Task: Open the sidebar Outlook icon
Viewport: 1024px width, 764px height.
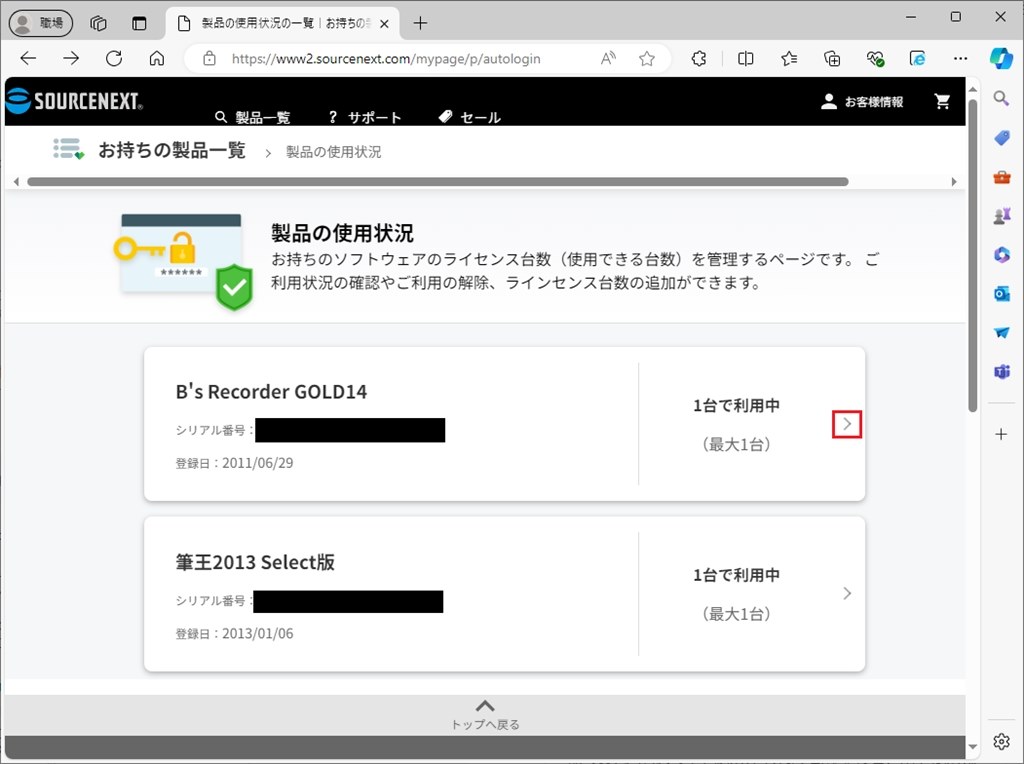Action: (x=1001, y=294)
